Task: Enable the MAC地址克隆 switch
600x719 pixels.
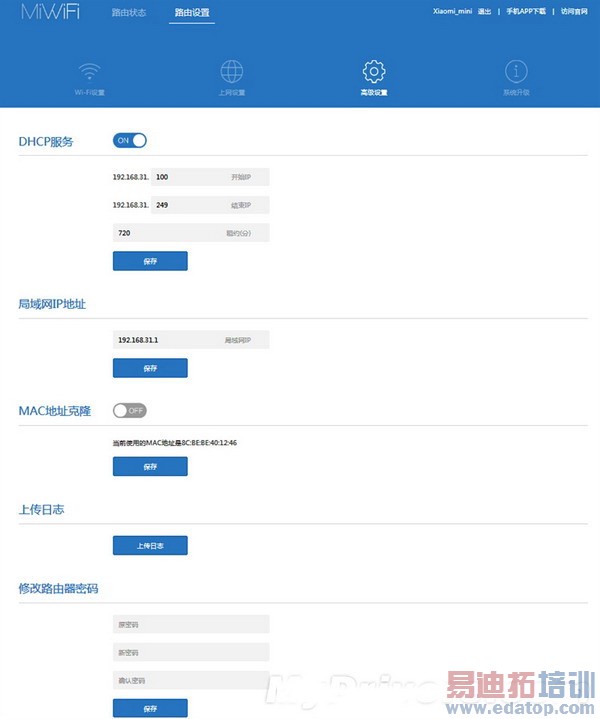Action: pyautogui.click(x=130, y=410)
